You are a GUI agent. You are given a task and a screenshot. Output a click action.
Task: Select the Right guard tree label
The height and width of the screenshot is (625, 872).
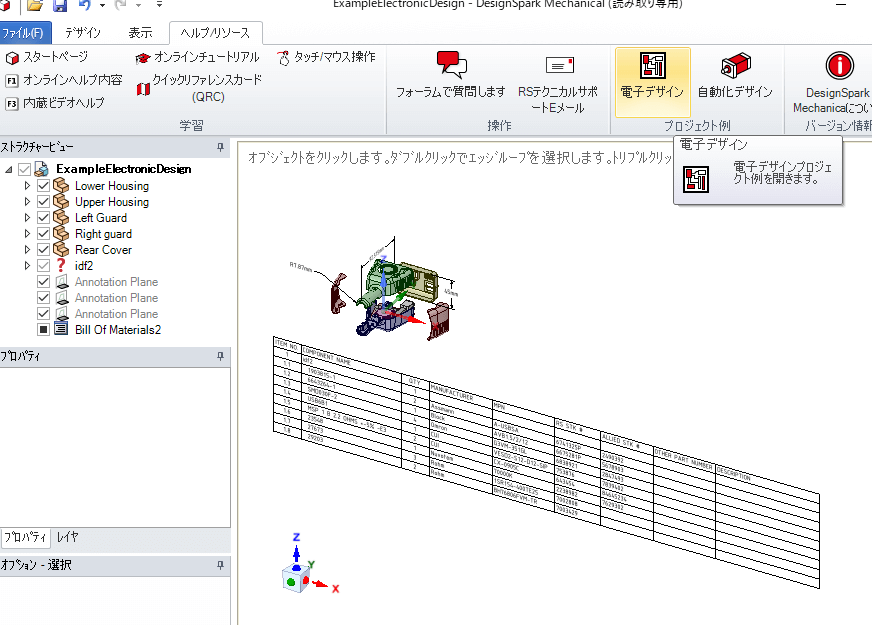pos(103,234)
